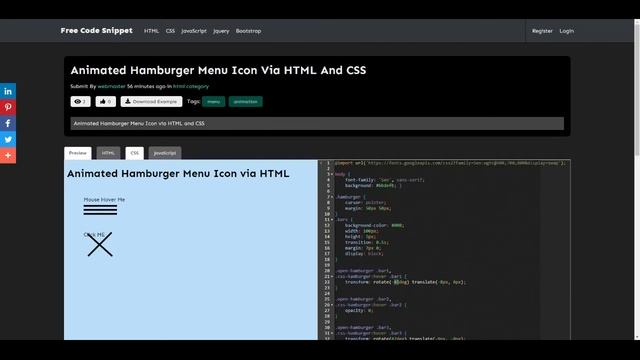The width and height of the screenshot is (640, 360).
Task: Collapse the .bars rule fold arrow line 11
Action: pyautogui.click(x=332, y=220)
